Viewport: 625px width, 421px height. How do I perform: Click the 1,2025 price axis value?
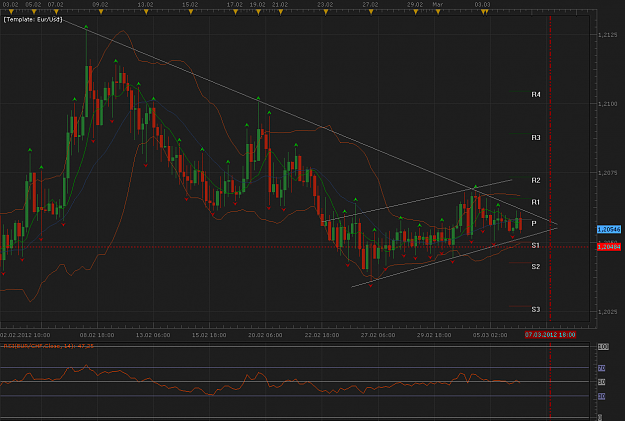click(608, 312)
